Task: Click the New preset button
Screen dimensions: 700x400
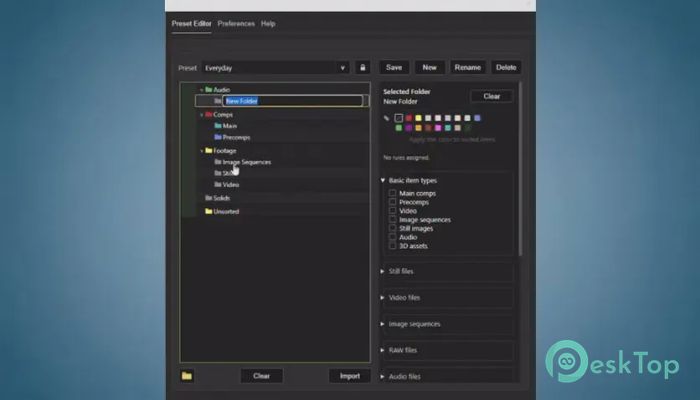Action: (429, 67)
